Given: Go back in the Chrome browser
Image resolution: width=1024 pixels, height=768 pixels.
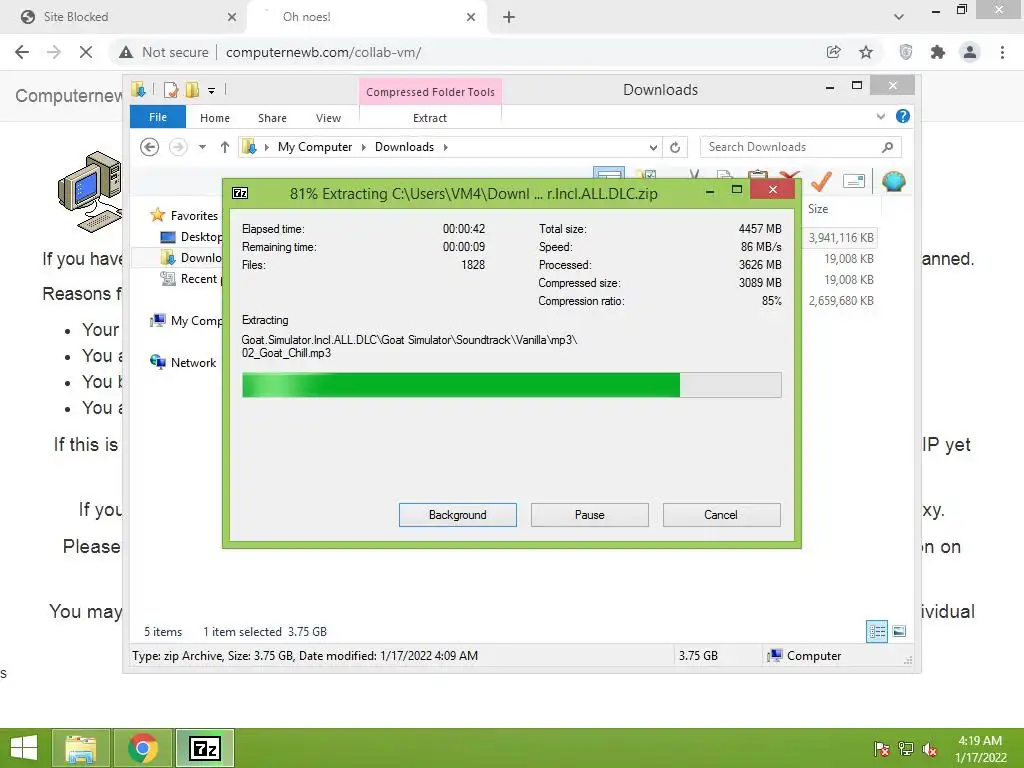Looking at the screenshot, I should [22, 52].
